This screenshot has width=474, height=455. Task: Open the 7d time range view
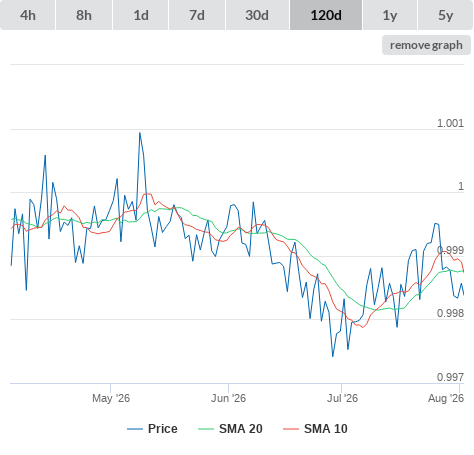point(197,15)
